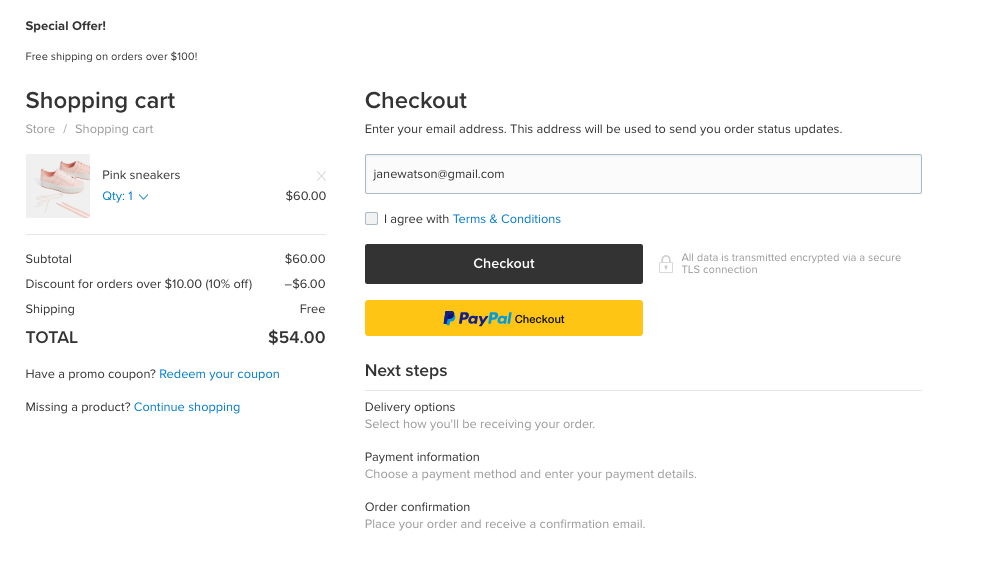This screenshot has width=992, height=581.
Task: Select the Order confirmation step
Action: [417, 507]
